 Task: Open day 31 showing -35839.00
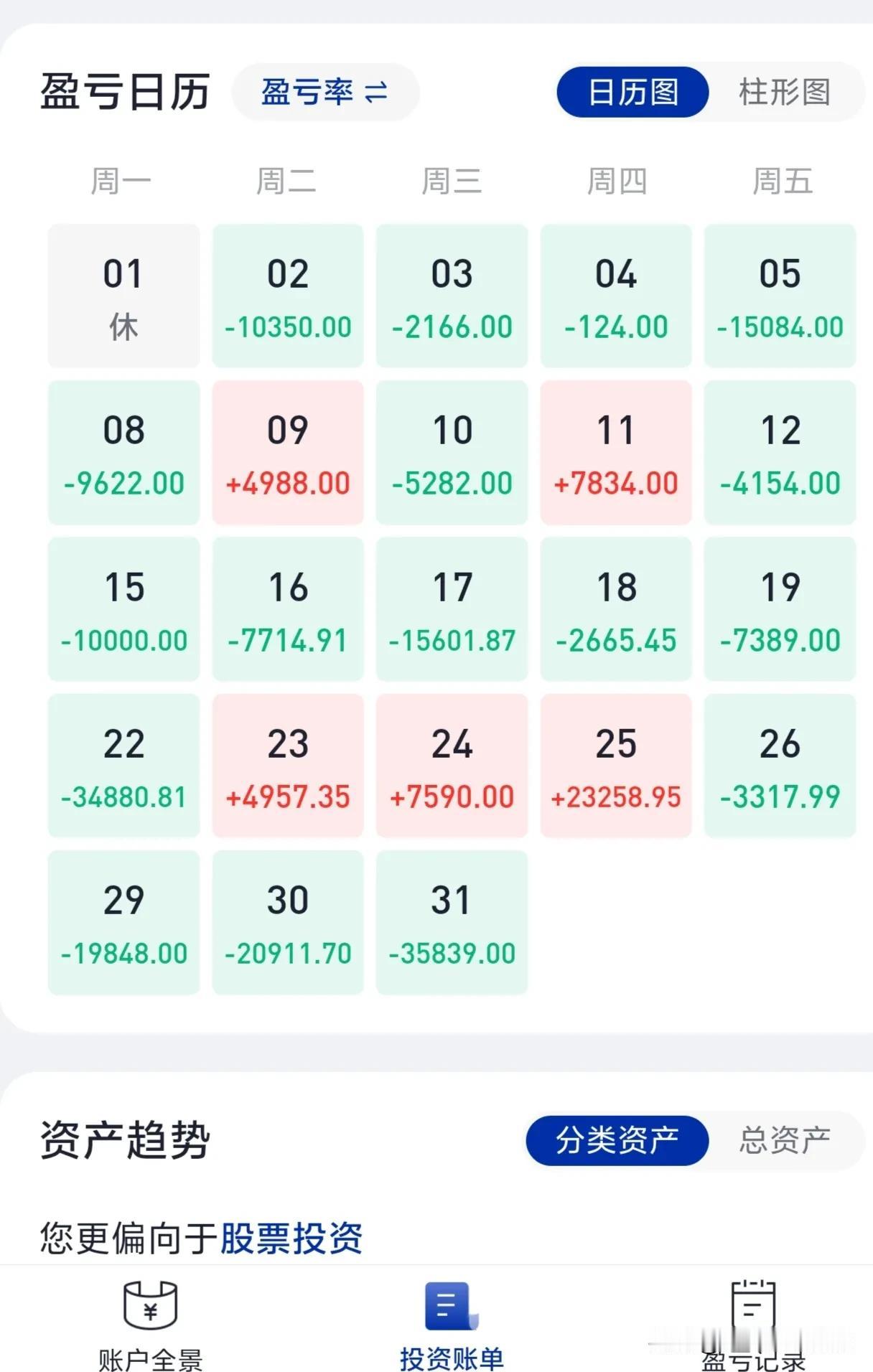coord(452,922)
